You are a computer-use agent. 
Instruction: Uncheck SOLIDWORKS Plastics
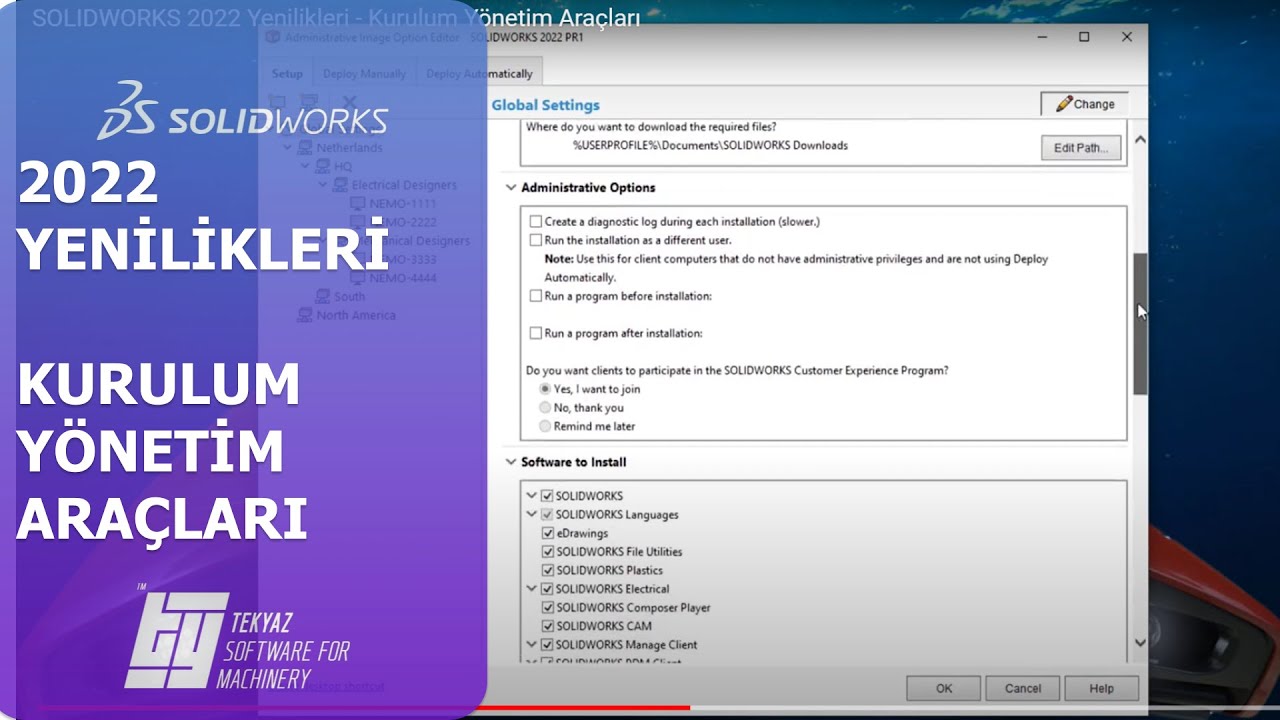(x=547, y=570)
